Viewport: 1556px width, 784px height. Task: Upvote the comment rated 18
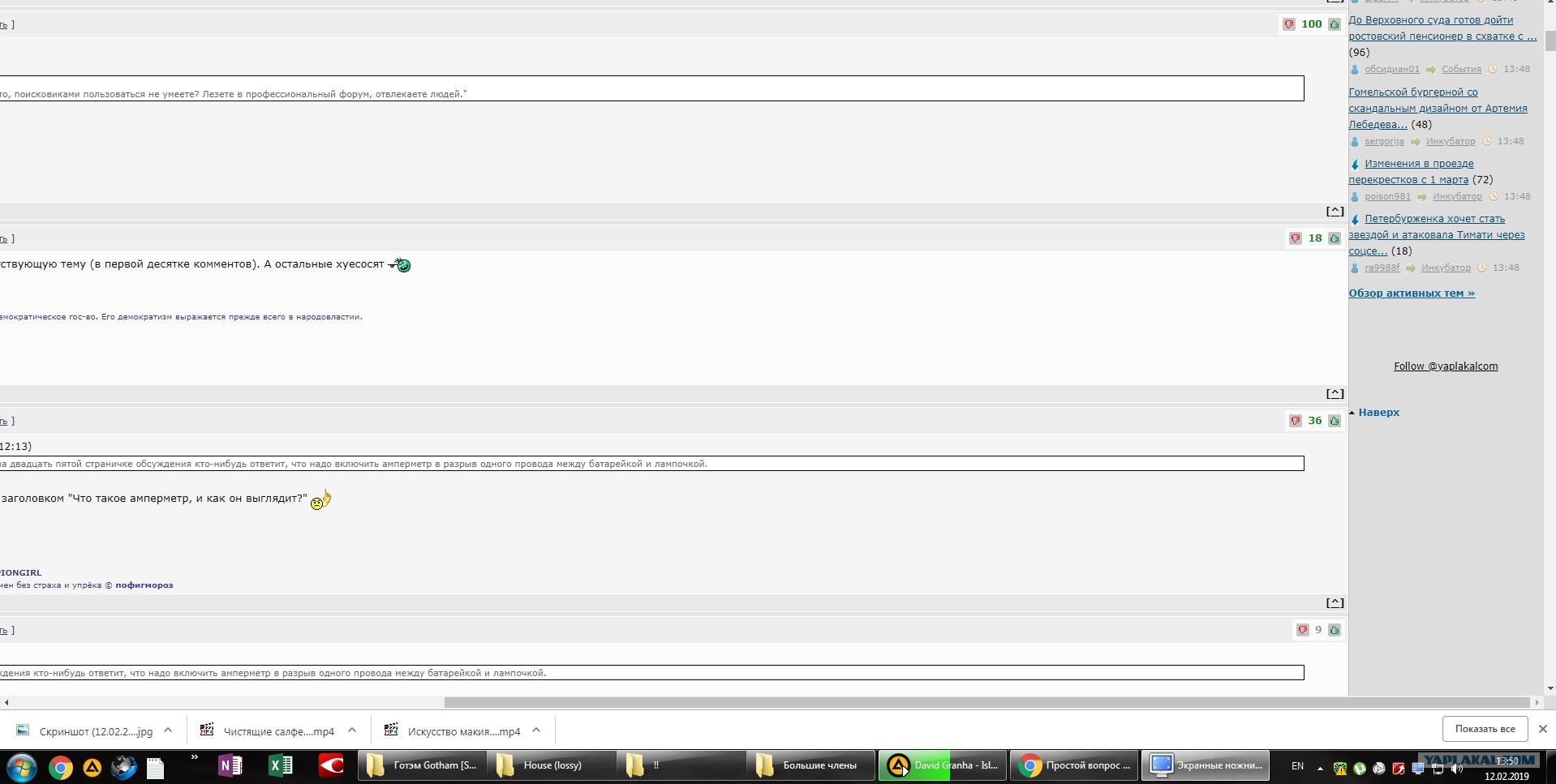click(x=1334, y=238)
